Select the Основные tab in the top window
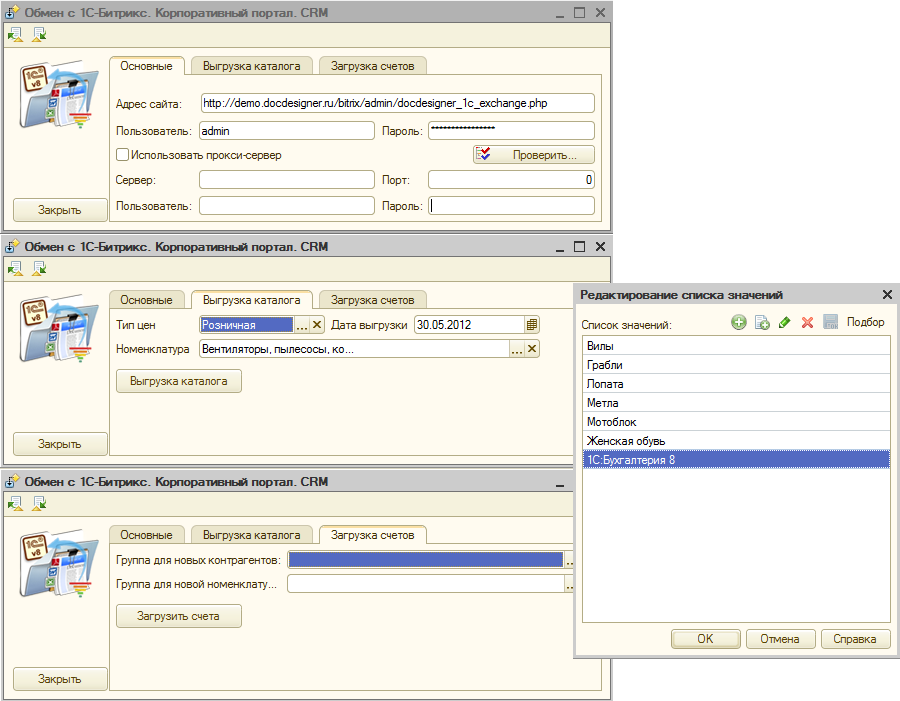This screenshot has width=900, height=701. pyautogui.click(x=146, y=66)
